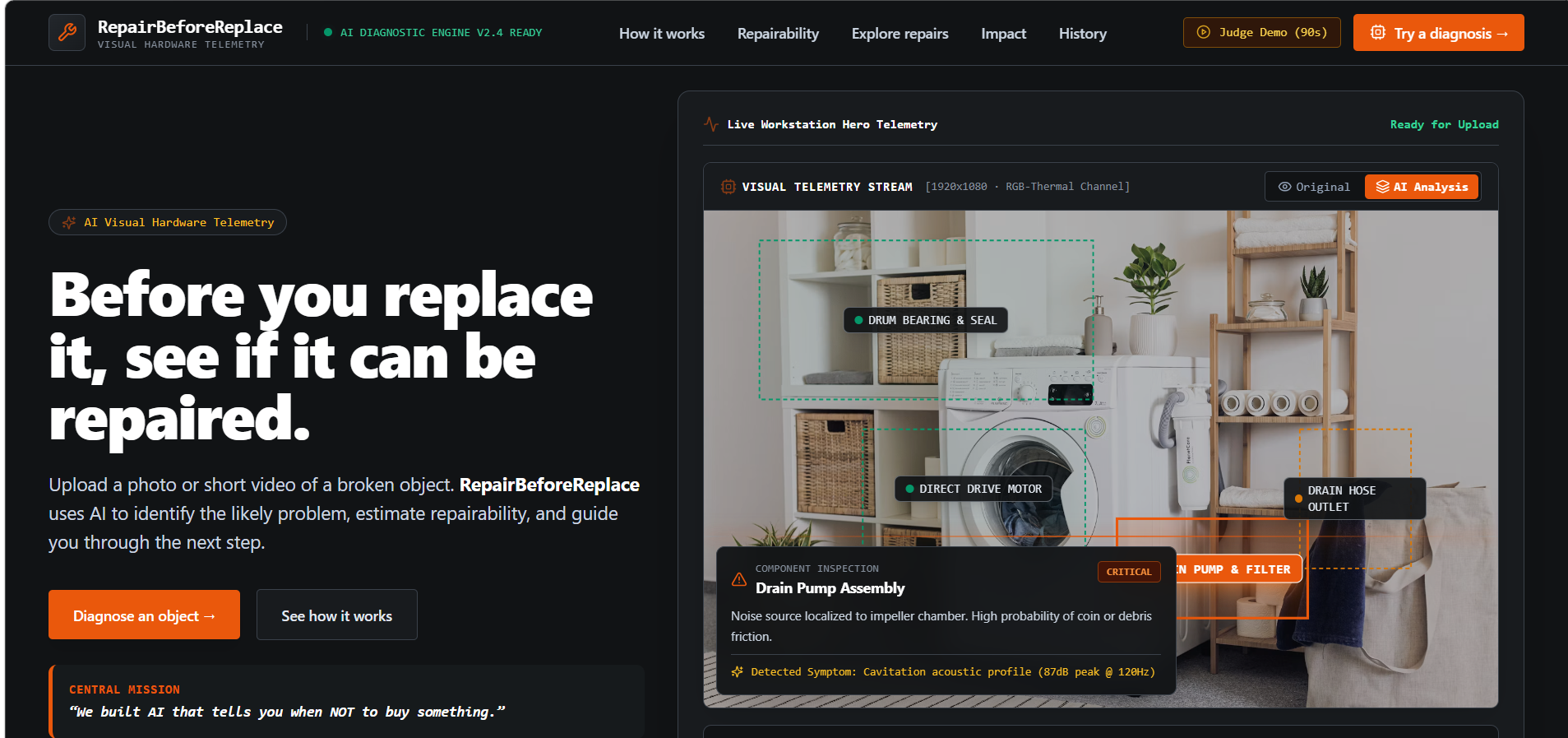Click the Diagnose an object button

(144, 615)
